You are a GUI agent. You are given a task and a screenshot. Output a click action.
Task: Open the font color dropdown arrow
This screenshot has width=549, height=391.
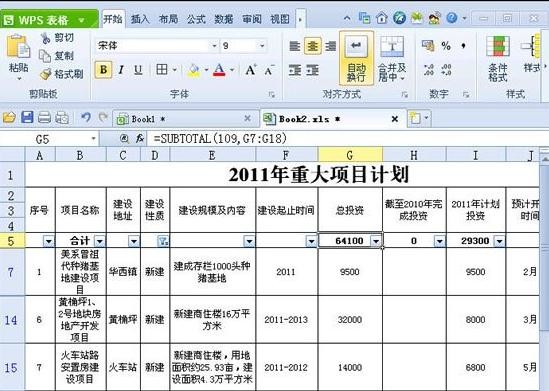point(232,70)
